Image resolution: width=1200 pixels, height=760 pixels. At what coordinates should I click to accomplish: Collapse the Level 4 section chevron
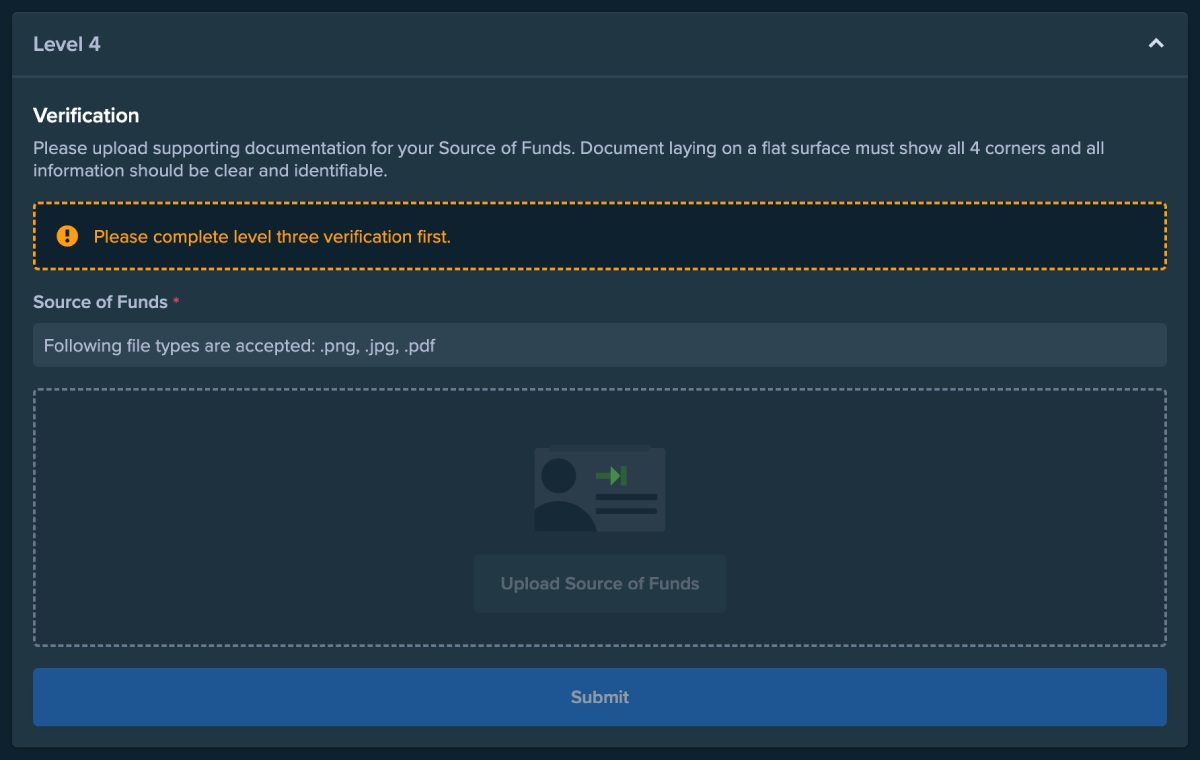coord(1156,43)
